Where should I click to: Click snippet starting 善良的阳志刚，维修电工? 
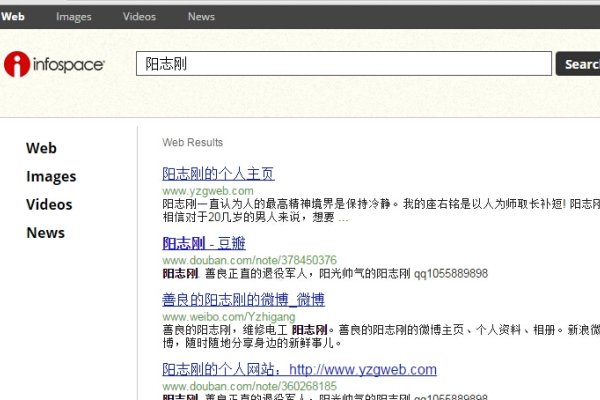[381, 336]
